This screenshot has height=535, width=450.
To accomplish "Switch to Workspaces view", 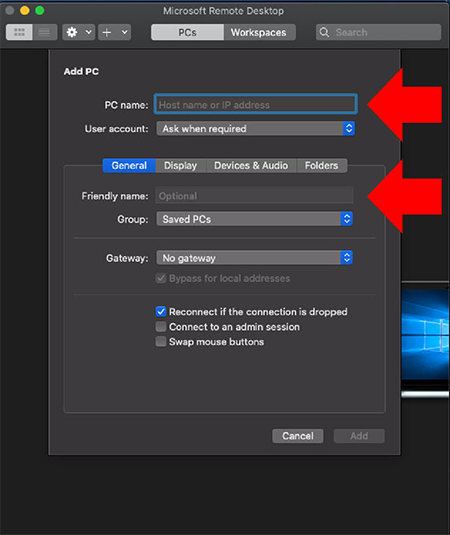I will pos(259,32).
